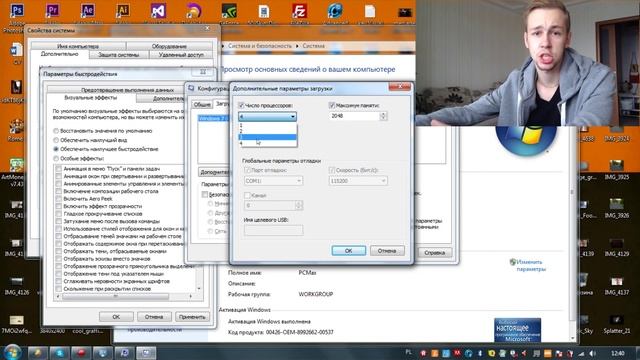The image size is (640, 360).
Task: Select the IMG_4137 desktop image file
Action: tap(616, 285)
